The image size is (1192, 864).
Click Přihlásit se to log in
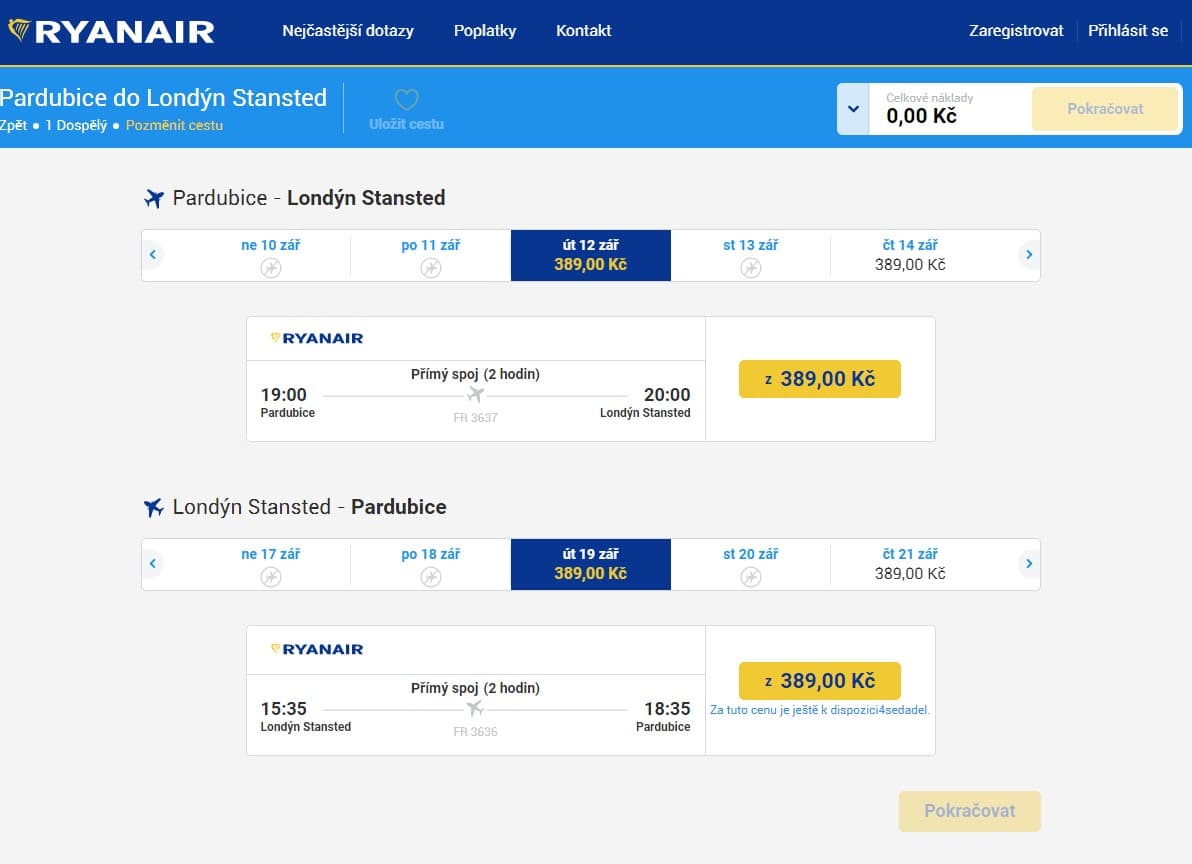(1128, 31)
